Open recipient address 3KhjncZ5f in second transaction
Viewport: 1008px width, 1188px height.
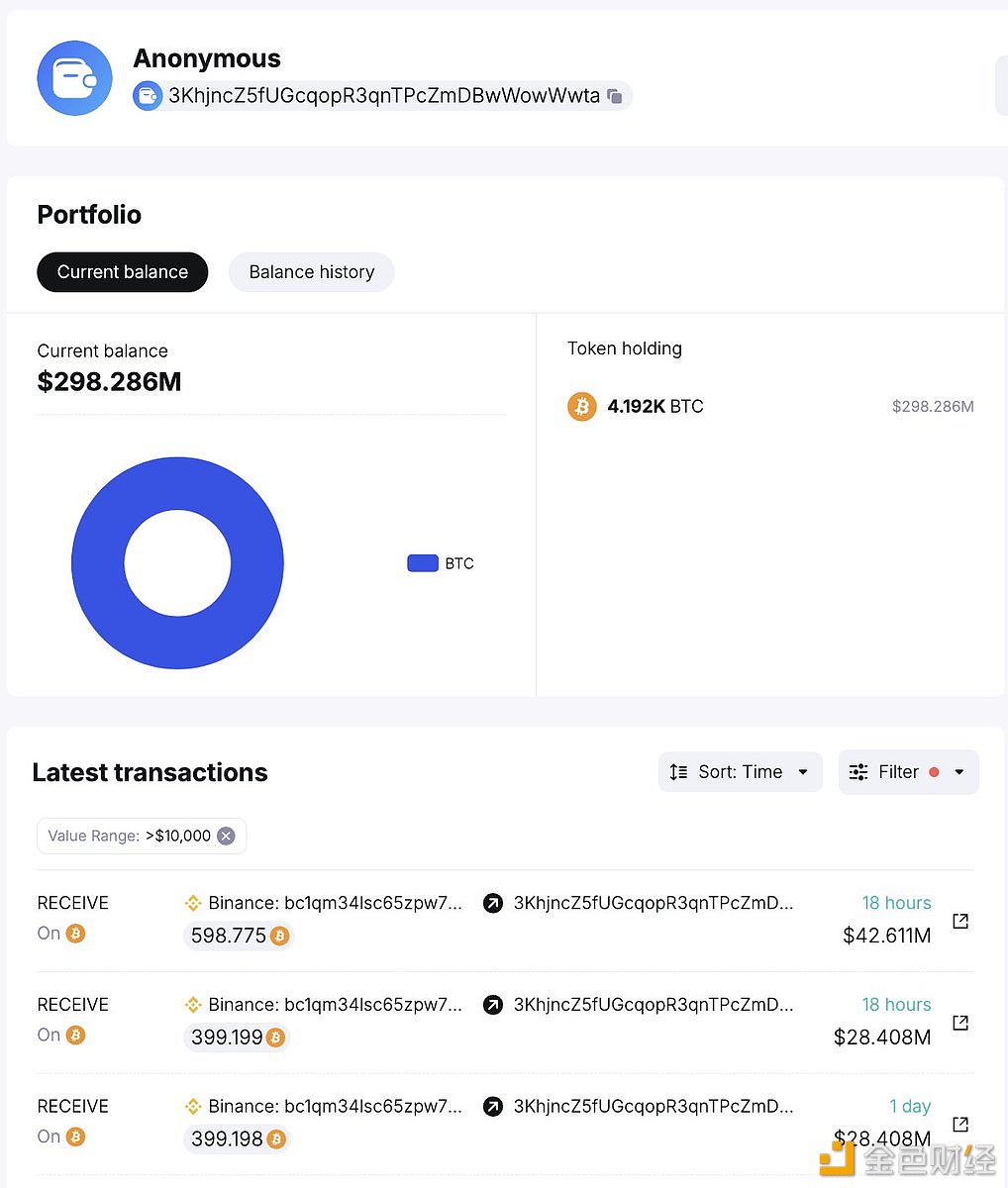coord(654,1005)
